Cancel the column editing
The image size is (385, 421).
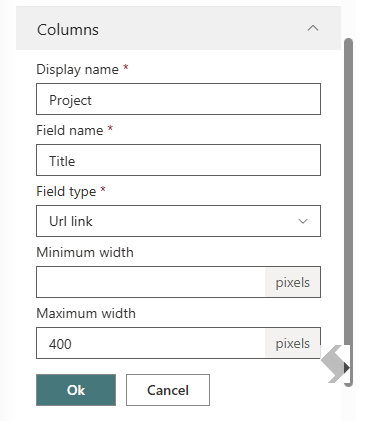click(x=168, y=390)
